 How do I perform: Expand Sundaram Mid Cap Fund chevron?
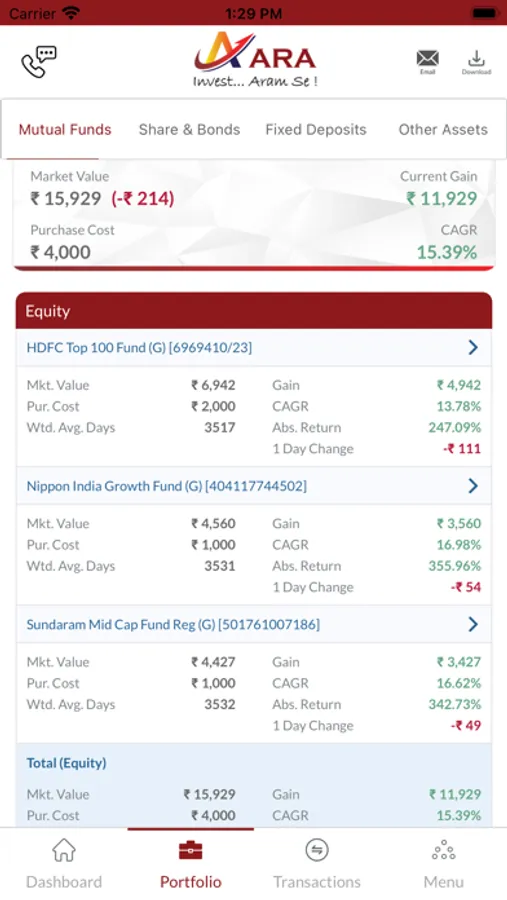[473, 624]
